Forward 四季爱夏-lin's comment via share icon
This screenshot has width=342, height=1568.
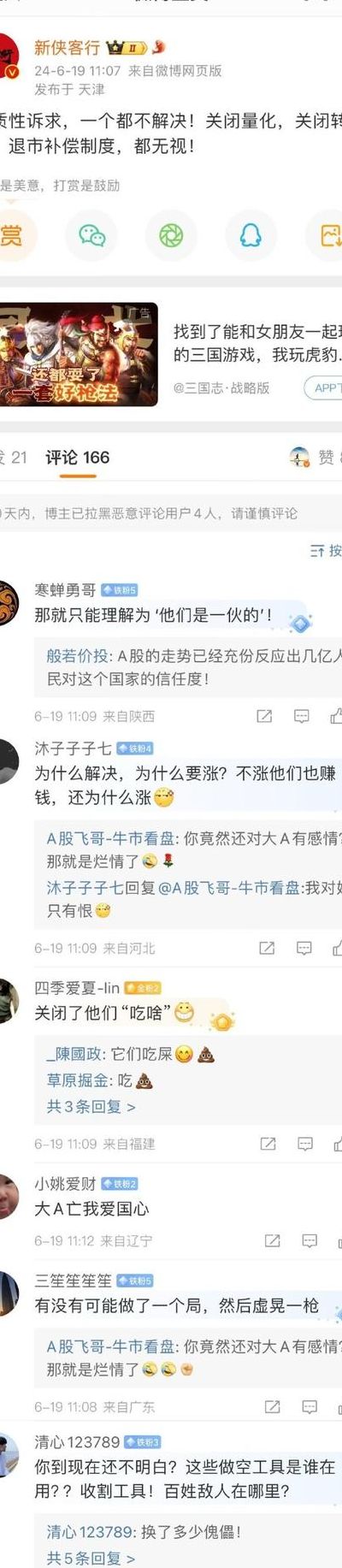click(x=268, y=1144)
